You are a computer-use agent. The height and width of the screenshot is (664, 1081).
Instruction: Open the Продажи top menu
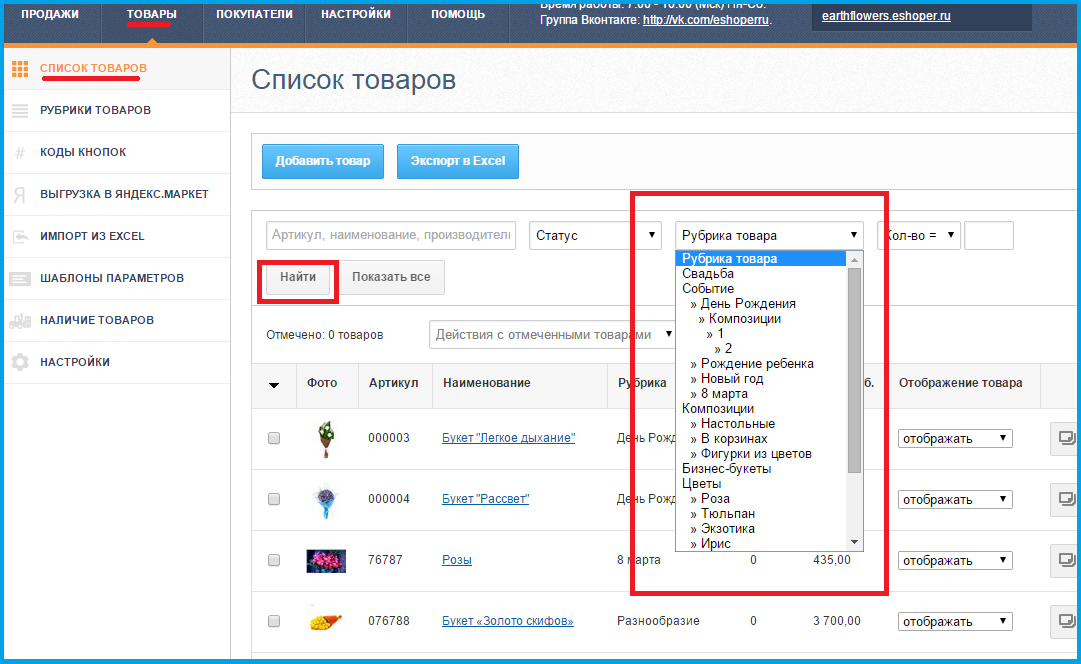point(50,14)
